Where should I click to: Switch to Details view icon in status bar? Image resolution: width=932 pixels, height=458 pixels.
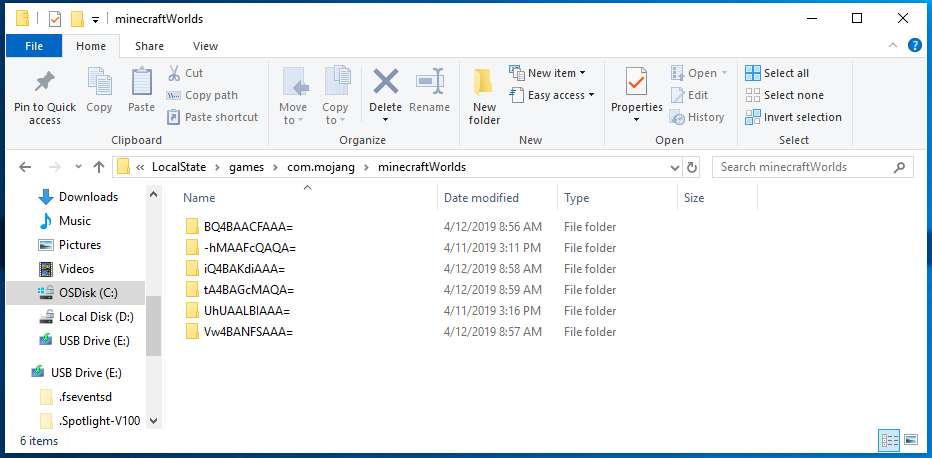point(890,440)
